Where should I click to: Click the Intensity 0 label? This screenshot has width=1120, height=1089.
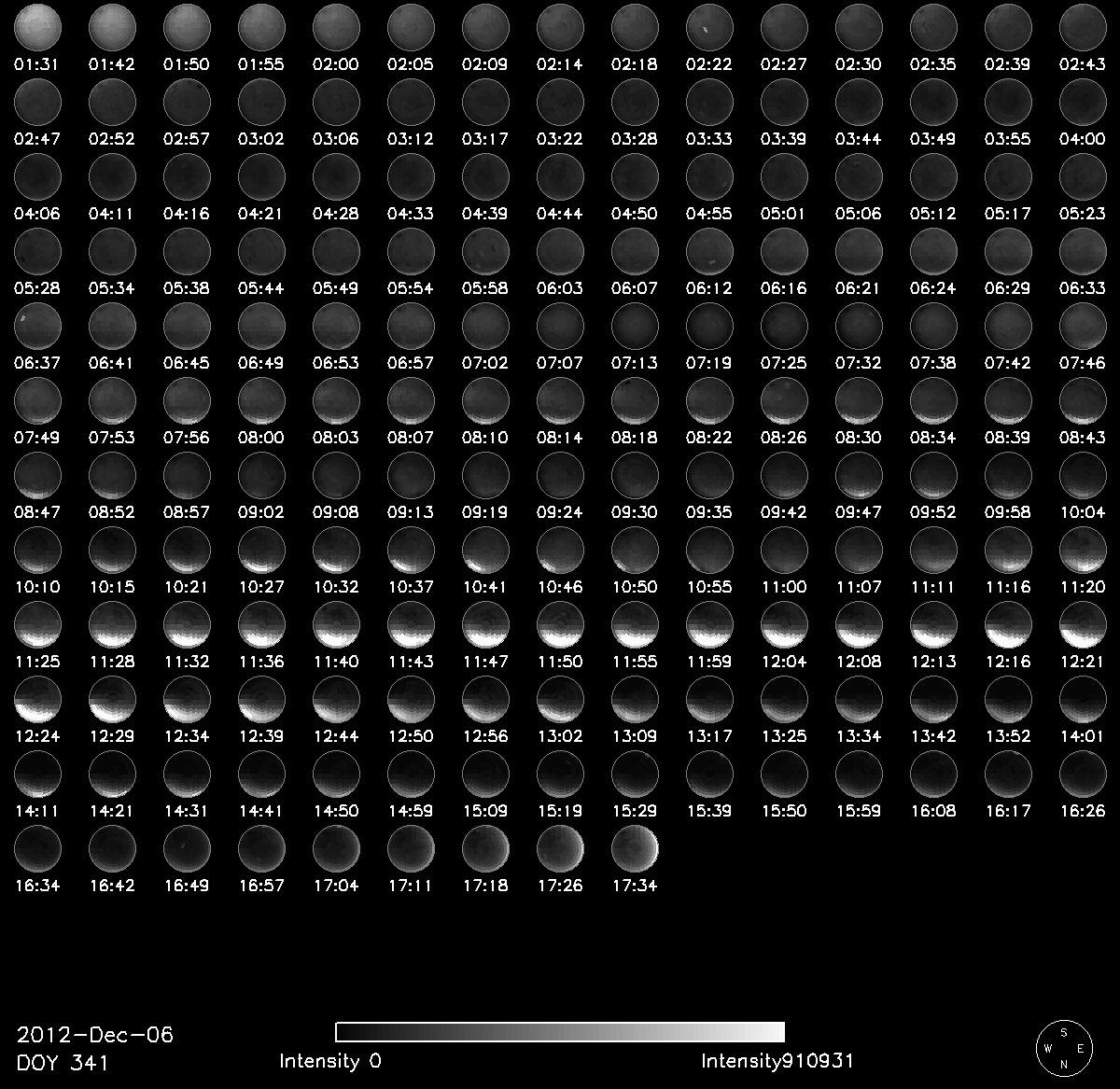[x=330, y=1061]
